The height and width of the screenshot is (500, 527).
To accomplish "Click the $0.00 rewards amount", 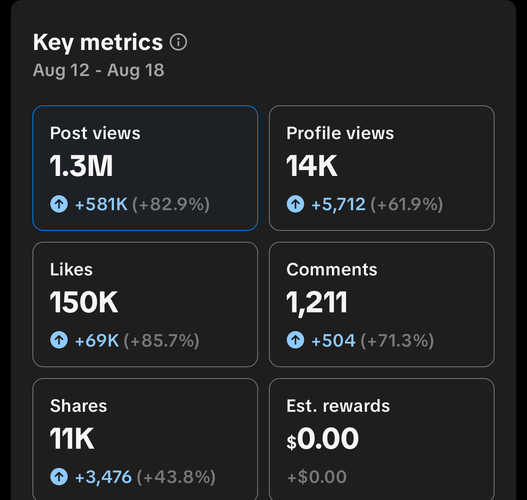I will (323, 439).
